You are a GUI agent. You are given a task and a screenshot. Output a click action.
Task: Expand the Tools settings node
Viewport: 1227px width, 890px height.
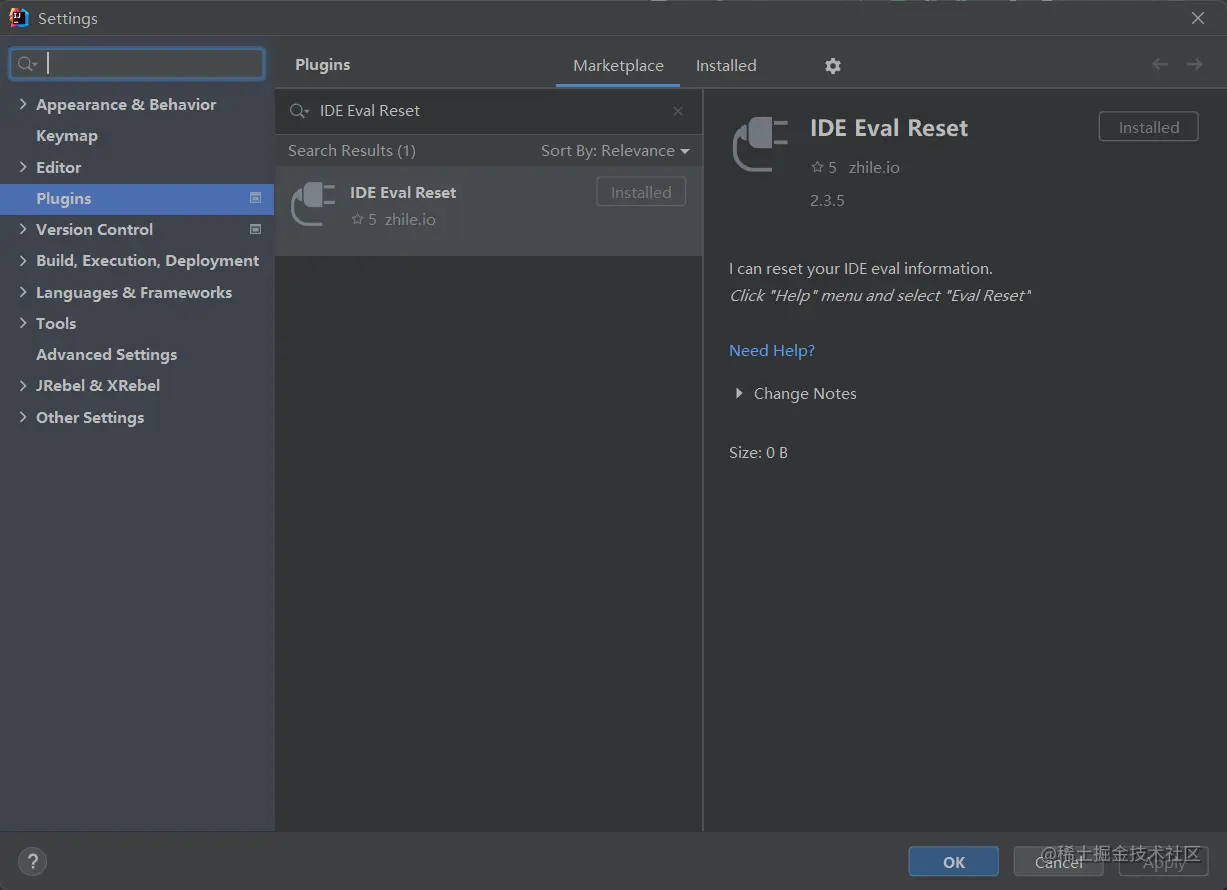coord(23,323)
